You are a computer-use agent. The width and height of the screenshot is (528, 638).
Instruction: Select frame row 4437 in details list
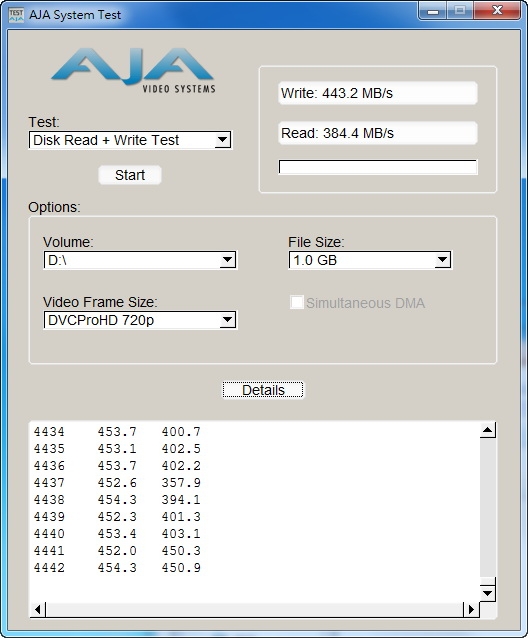point(117,483)
